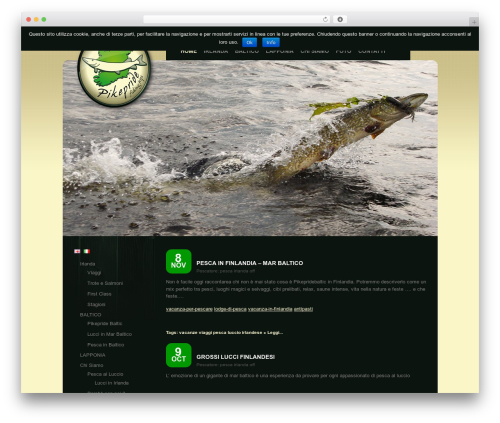Open CONTATTI in the top navigation
Screen dimensions: 500x423
point(372,51)
